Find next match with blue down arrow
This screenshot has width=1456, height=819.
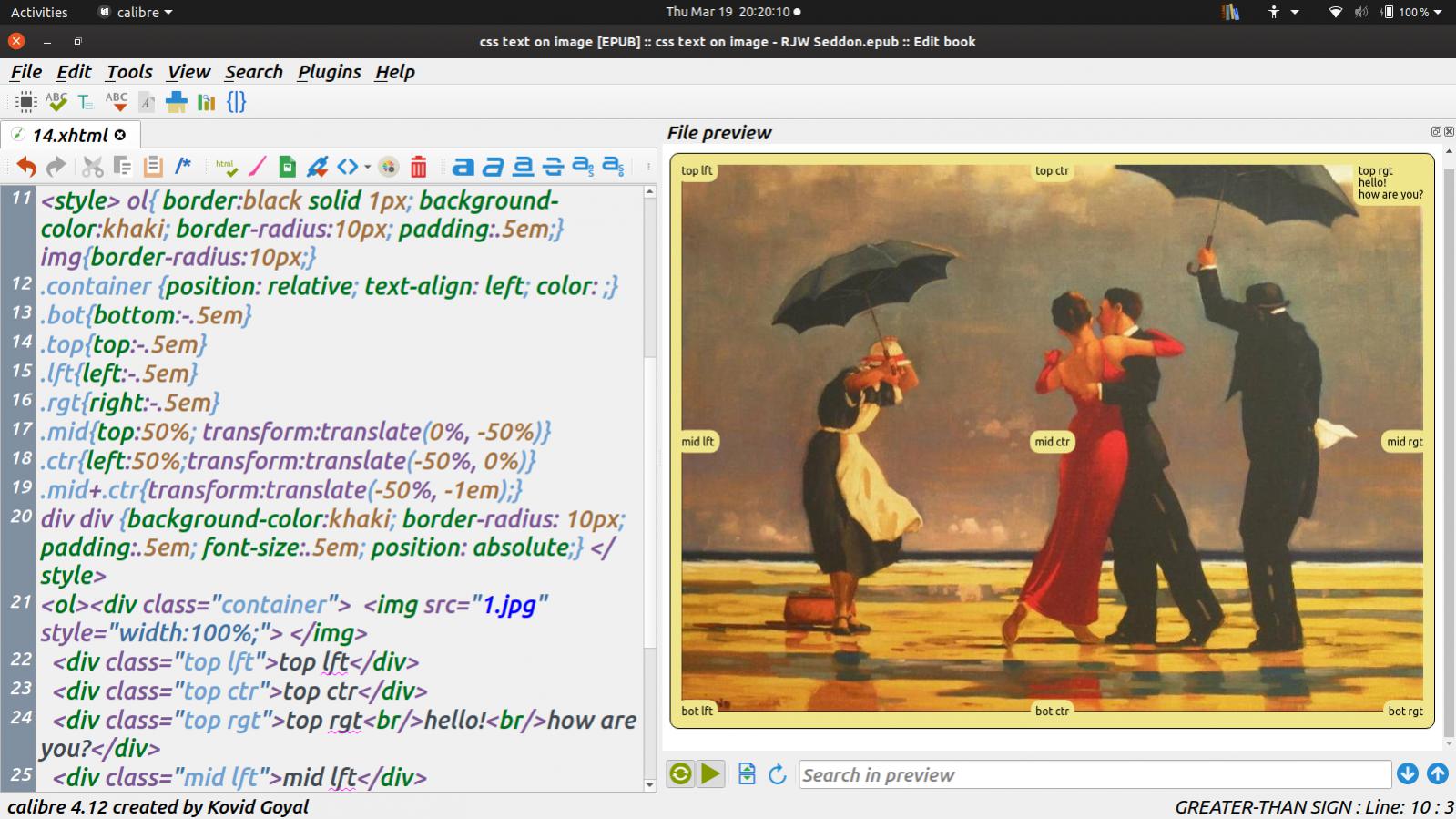tap(1408, 773)
